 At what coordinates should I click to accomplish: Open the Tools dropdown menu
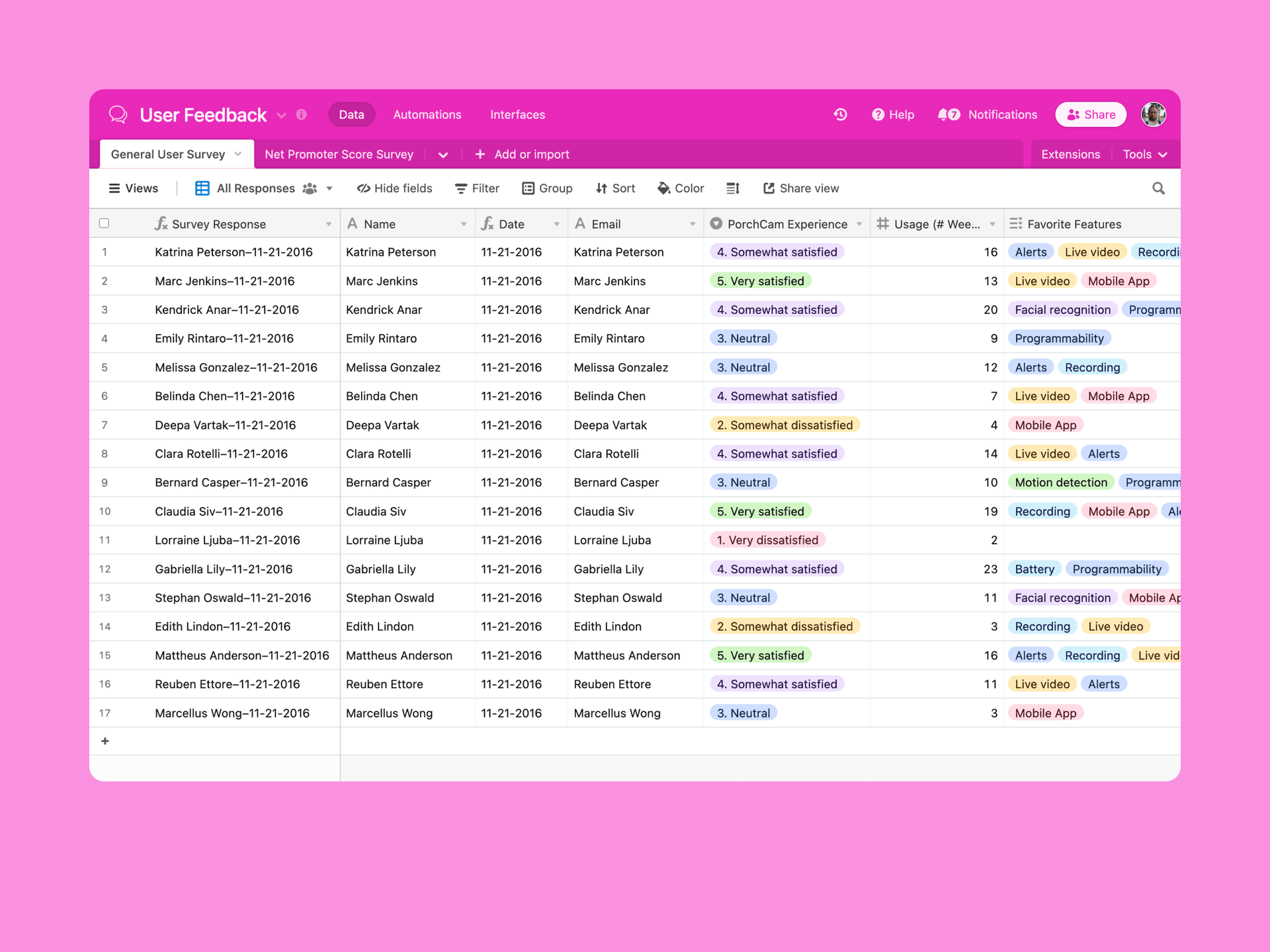coord(1145,154)
